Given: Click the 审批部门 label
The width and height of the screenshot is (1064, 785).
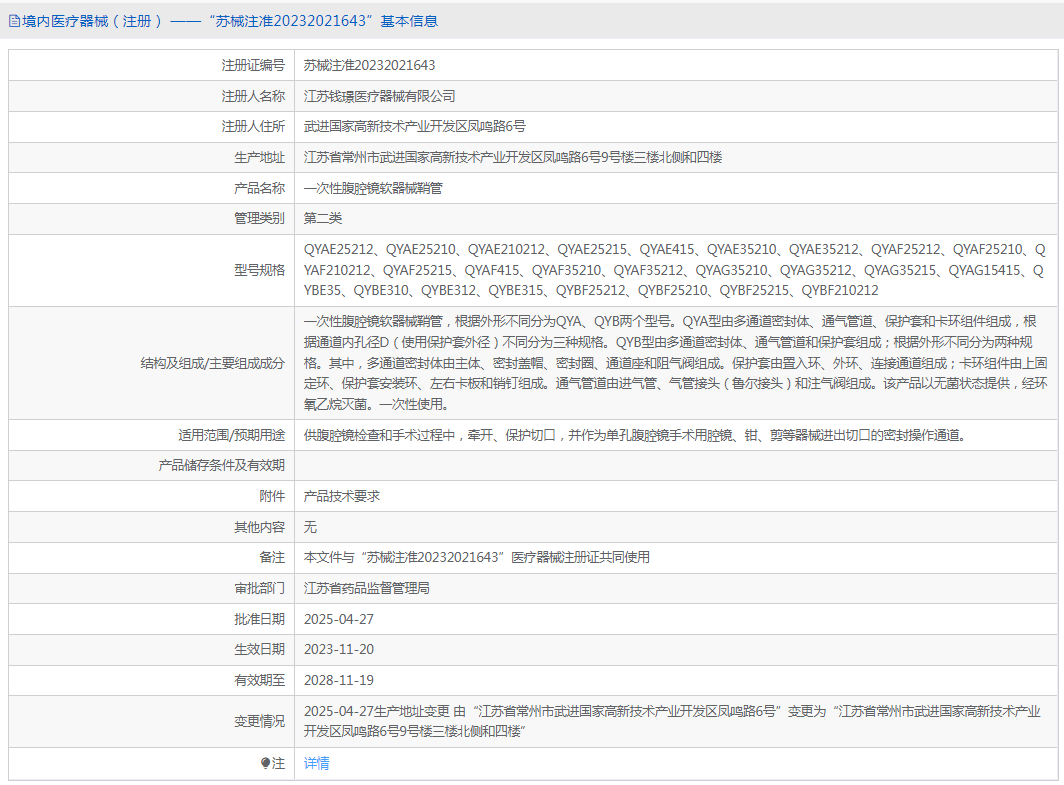Looking at the screenshot, I should tap(259, 588).
